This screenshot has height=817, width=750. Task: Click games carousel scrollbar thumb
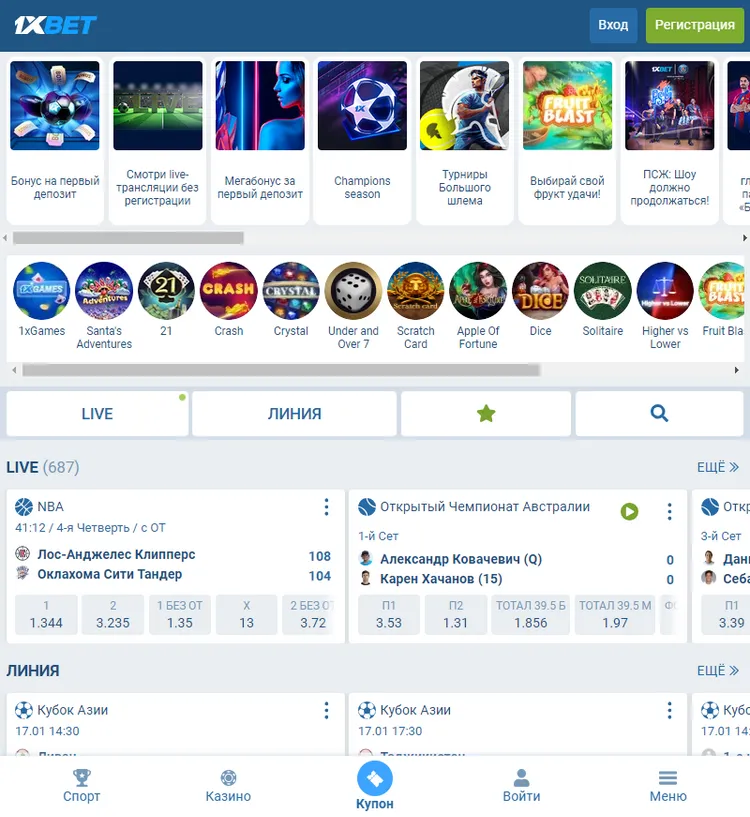(x=281, y=370)
